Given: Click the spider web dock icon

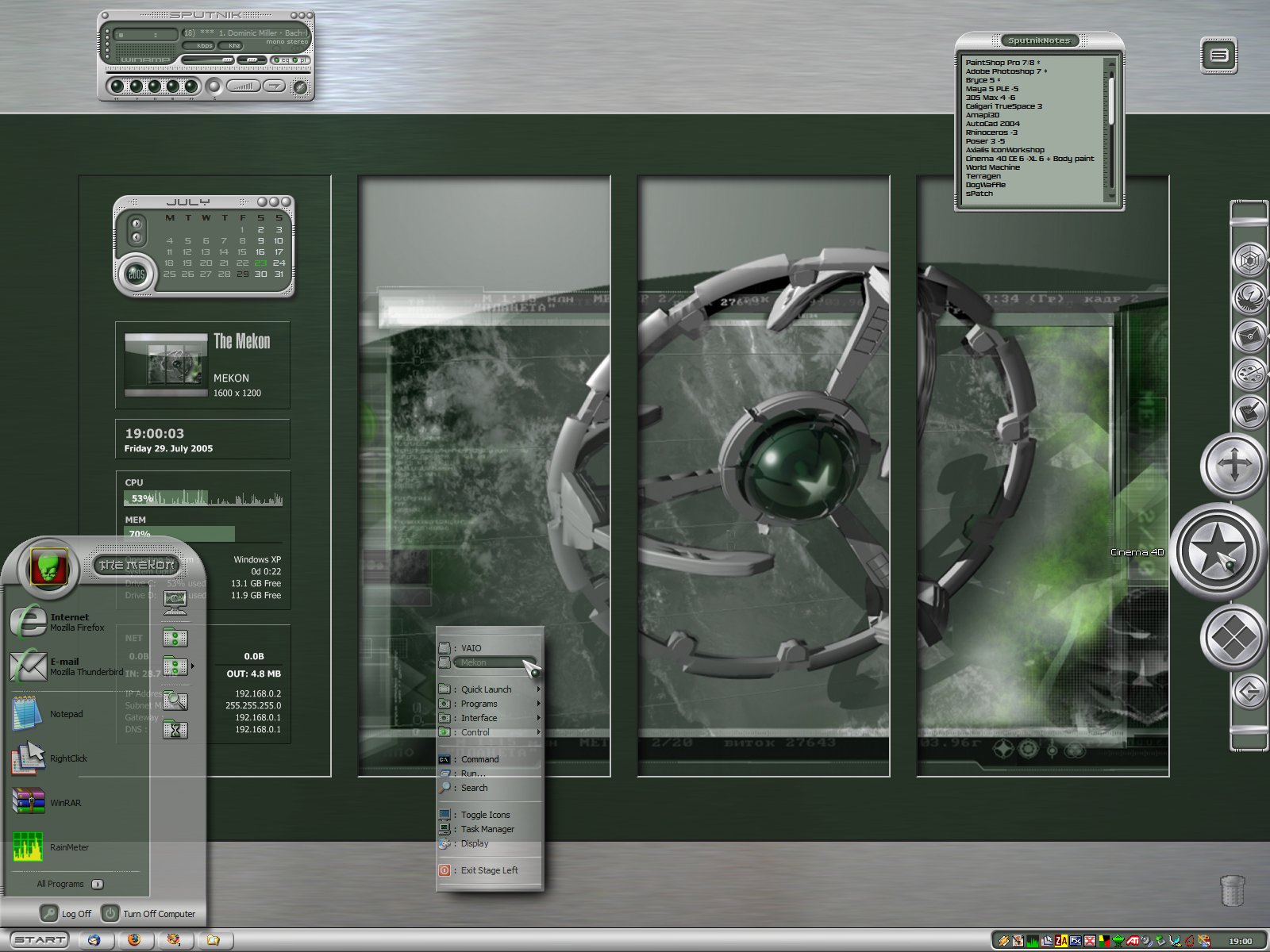Looking at the screenshot, I should [1249, 261].
